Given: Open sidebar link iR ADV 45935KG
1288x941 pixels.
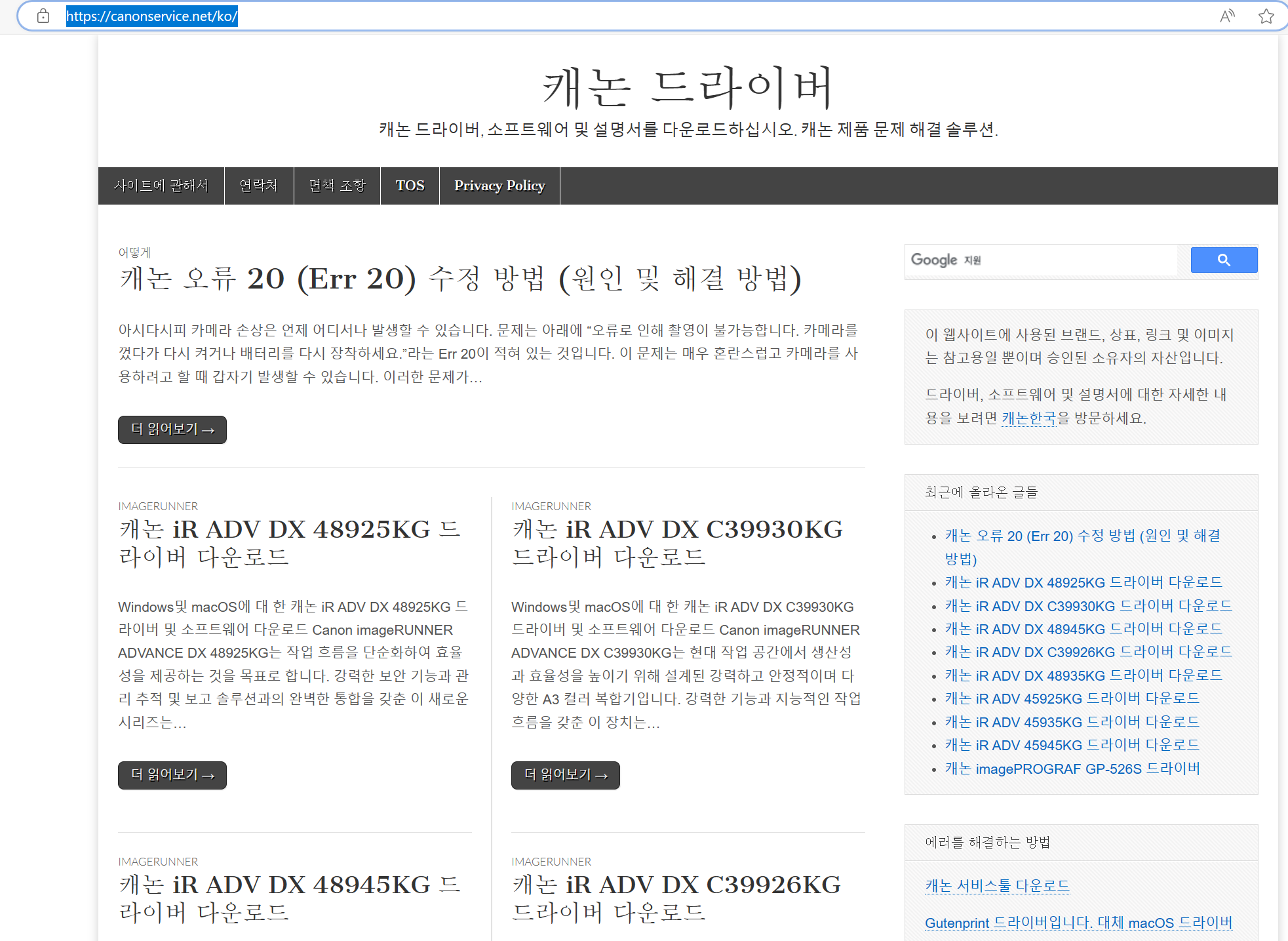Looking at the screenshot, I should 1072,722.
